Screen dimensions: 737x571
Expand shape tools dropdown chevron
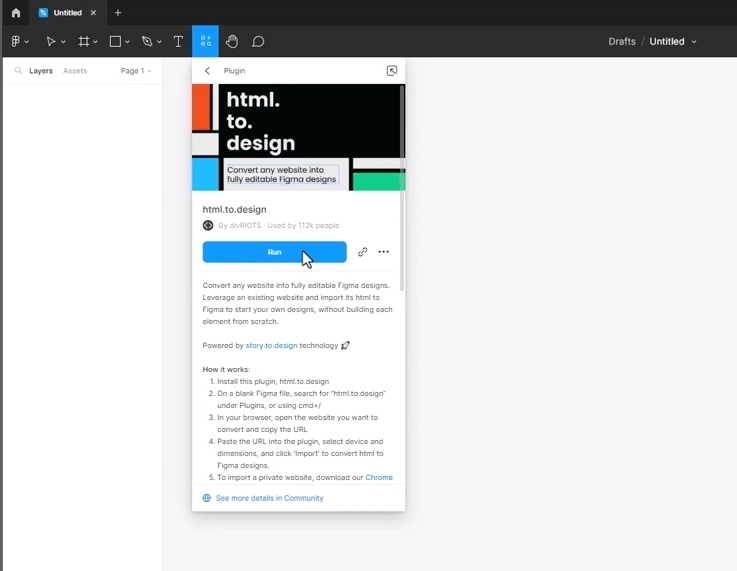(x=127, y=42)
